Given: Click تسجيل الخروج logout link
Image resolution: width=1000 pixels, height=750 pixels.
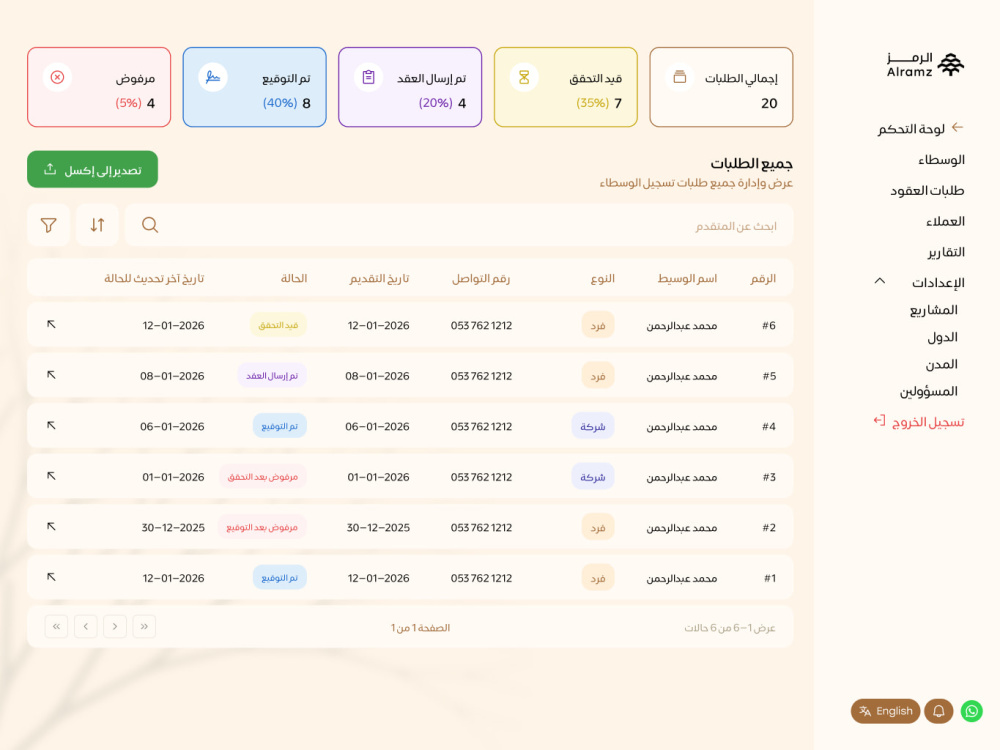Looking at the screenshot, I should (928, 422).
